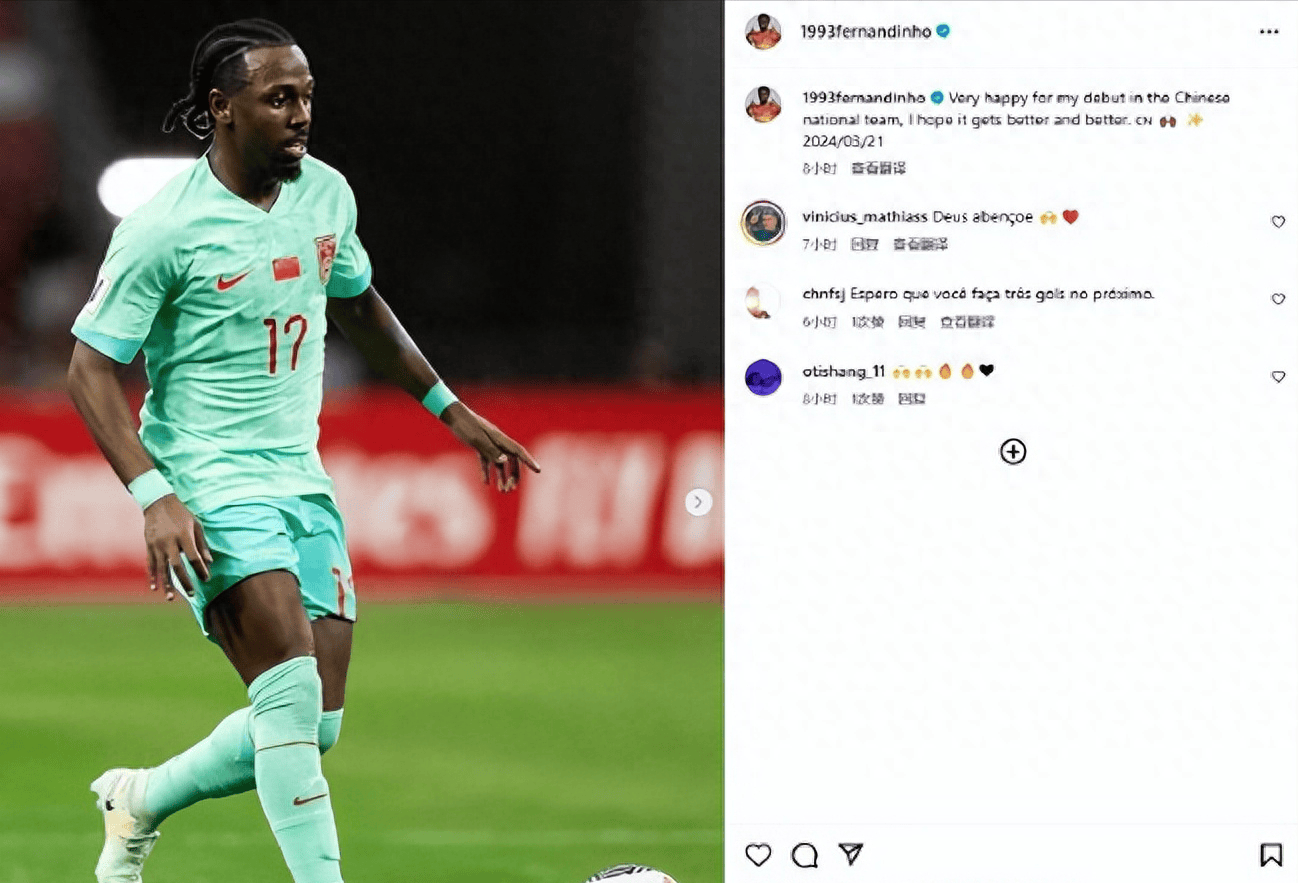The height and width of the screenshot is (883, 1298).
Task: Open 1993fernandinho header profile picture
Action: [763, 31]
